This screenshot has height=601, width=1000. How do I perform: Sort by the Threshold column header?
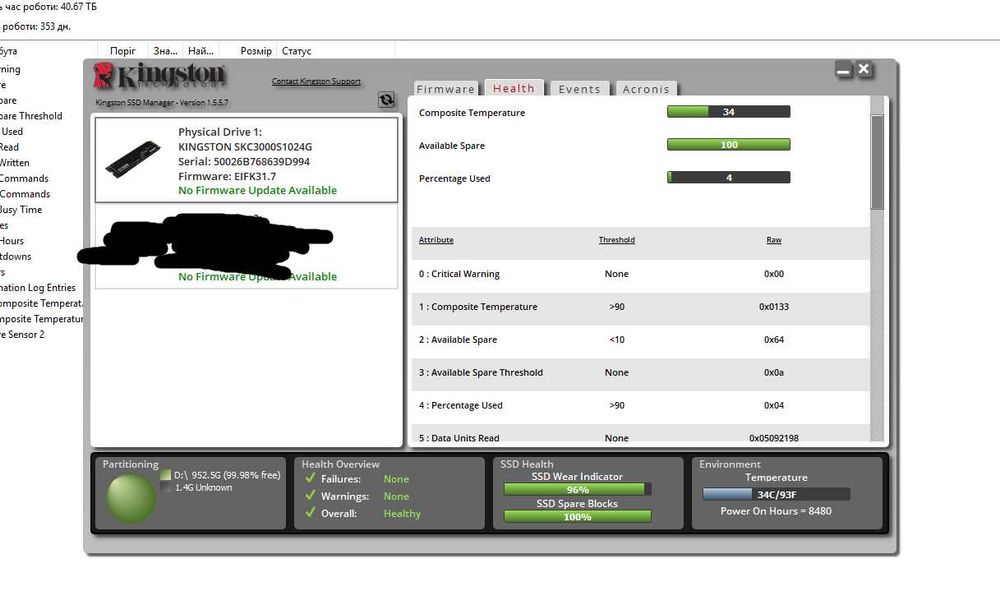(617, 240)
